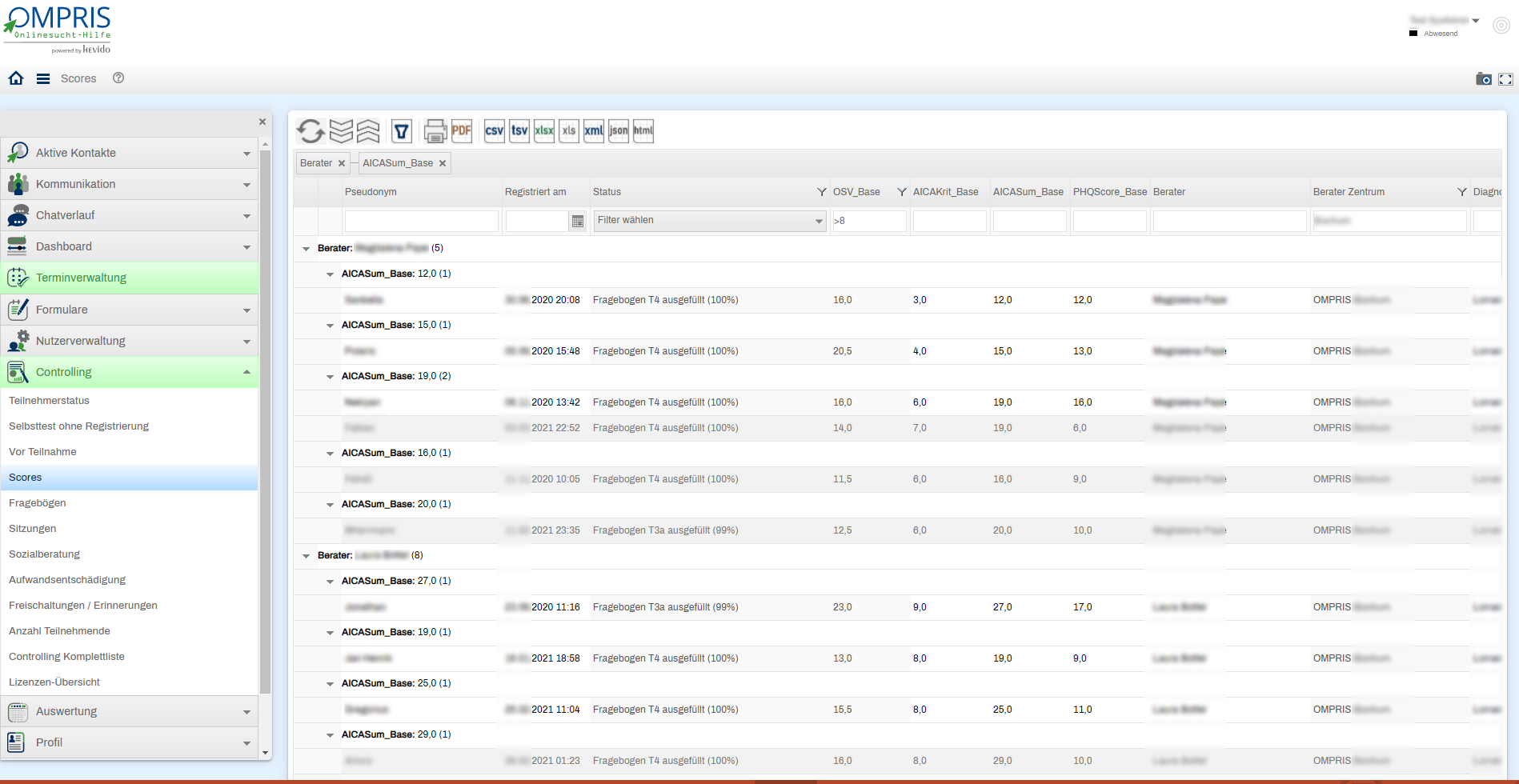
Task: Collapse all groups icon
Action: pos(368,130)
